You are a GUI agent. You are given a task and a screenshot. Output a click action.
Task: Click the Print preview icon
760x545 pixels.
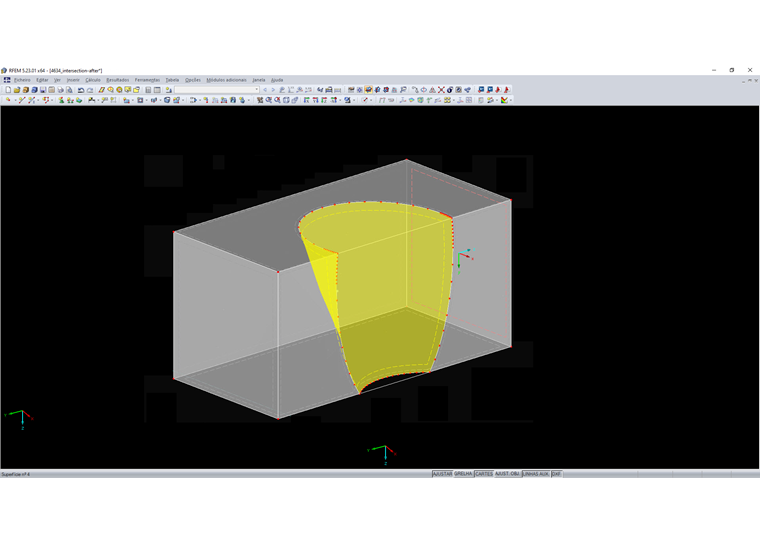tap(69, 90)
